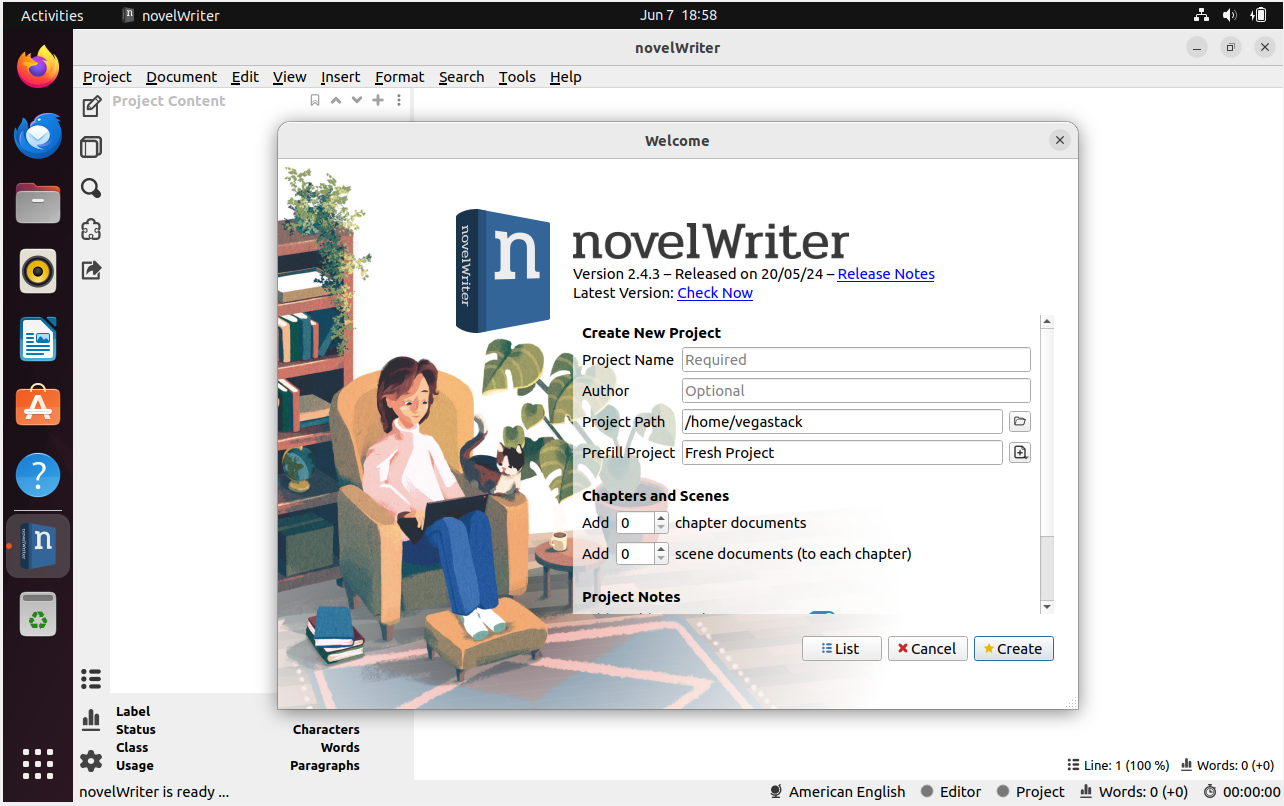Viewport: 1284px width, 806px height.
Task: Open the Format menu
Action: point(400,77)
